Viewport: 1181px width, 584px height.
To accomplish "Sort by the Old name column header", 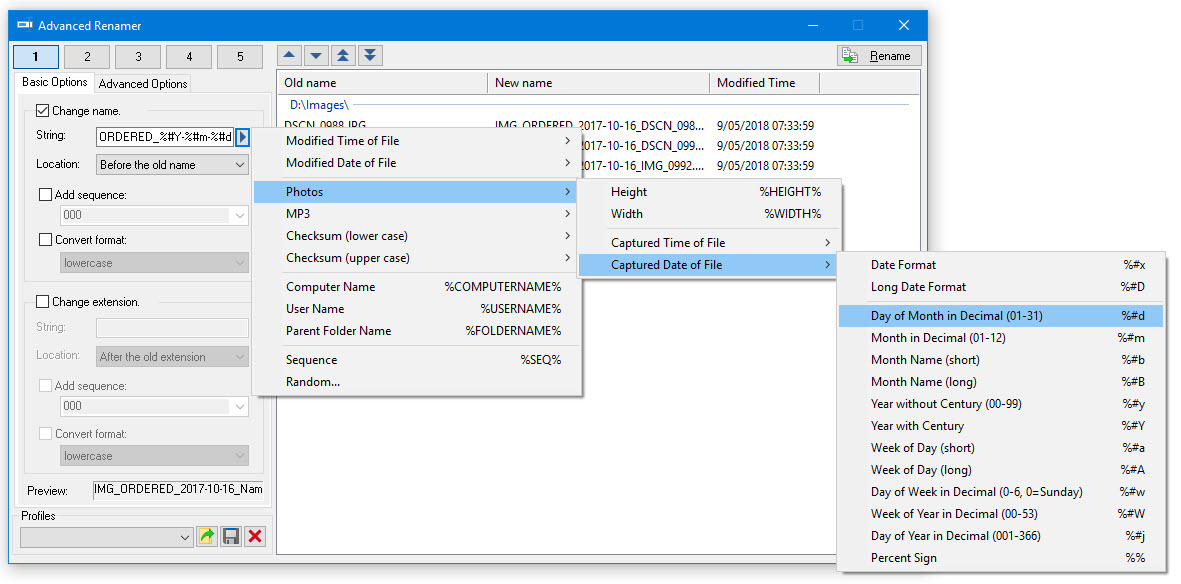I will tap(383, 83).
